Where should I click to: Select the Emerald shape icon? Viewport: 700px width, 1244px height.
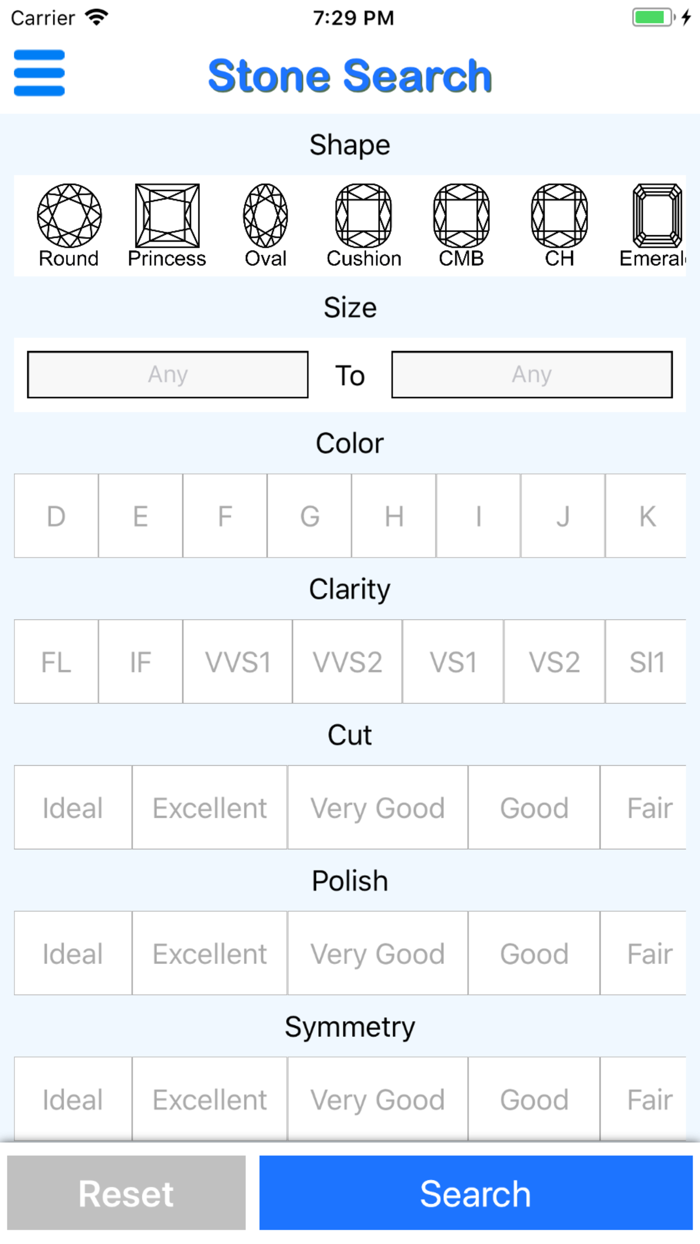click(657, 226)
